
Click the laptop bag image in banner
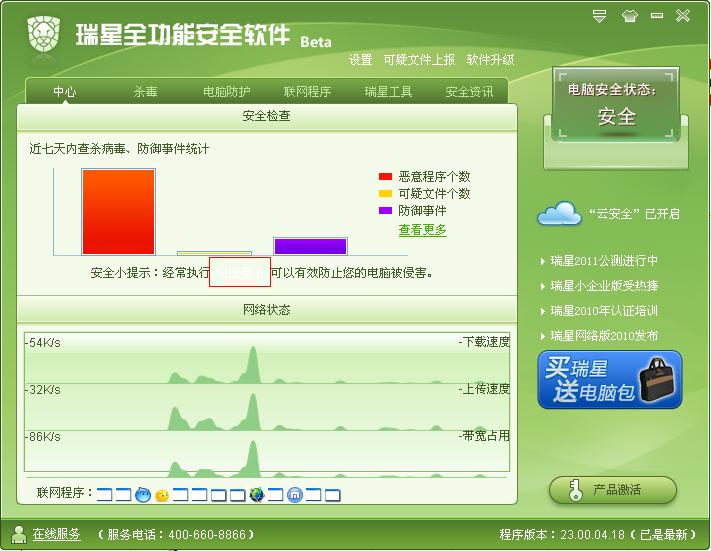point(657,380)
